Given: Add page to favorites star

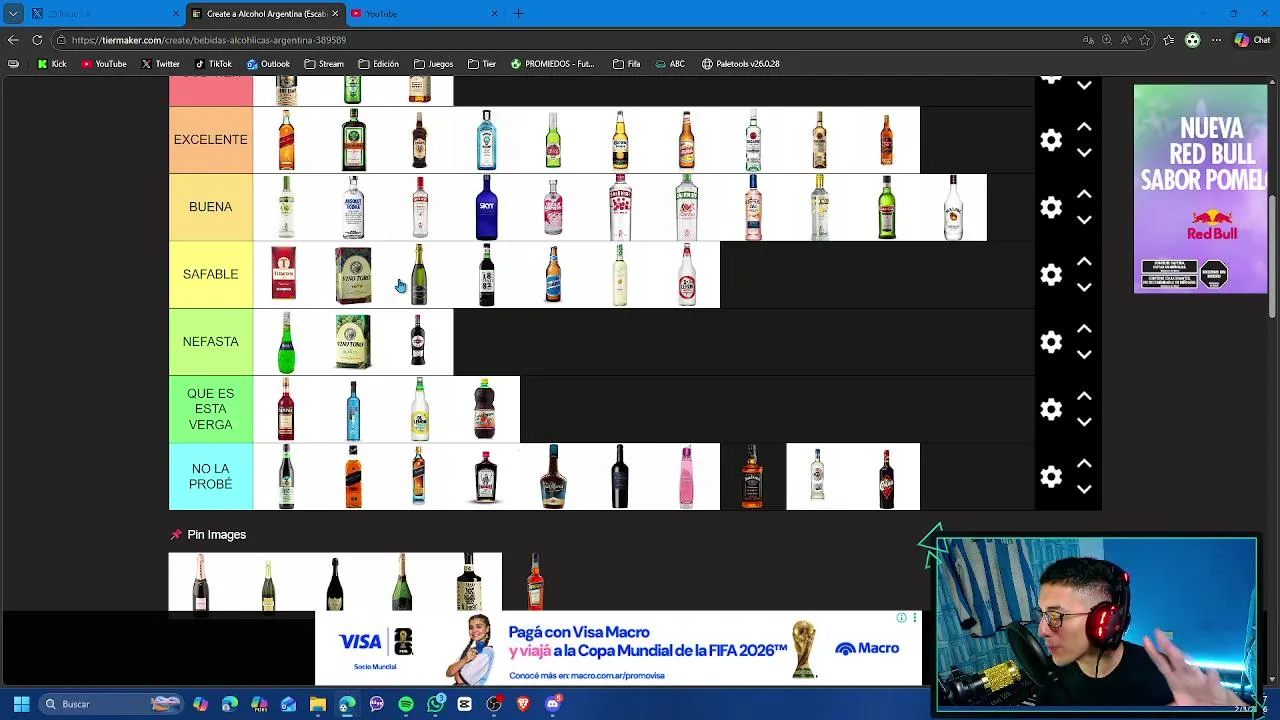Looking at the screenshot, I should tap(1144, 40).
